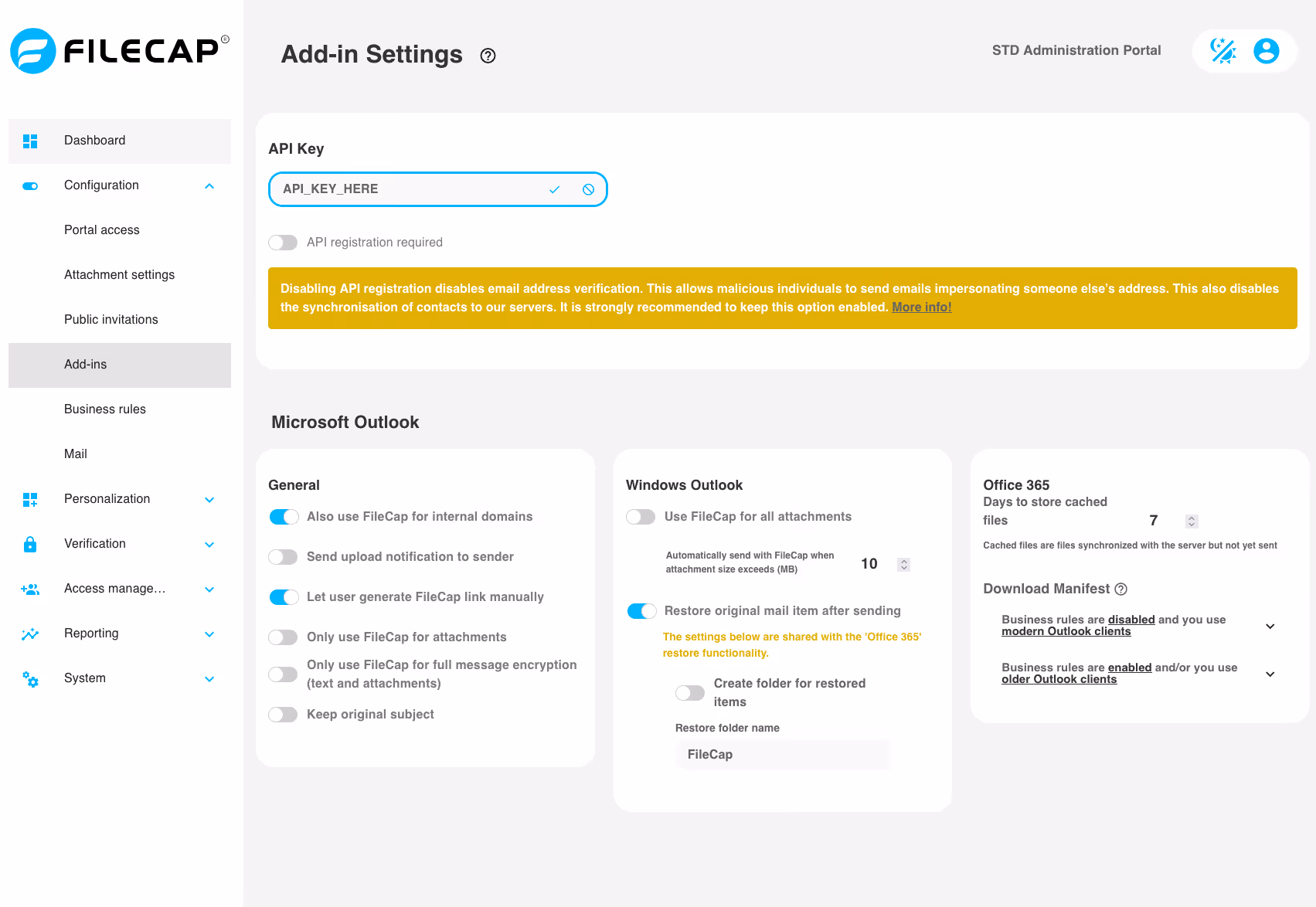Image resolution: width=1316 pixels, height=907 pixels.
Task: Toggle Let user generate FileCap link manually
Action: [284, 597]
